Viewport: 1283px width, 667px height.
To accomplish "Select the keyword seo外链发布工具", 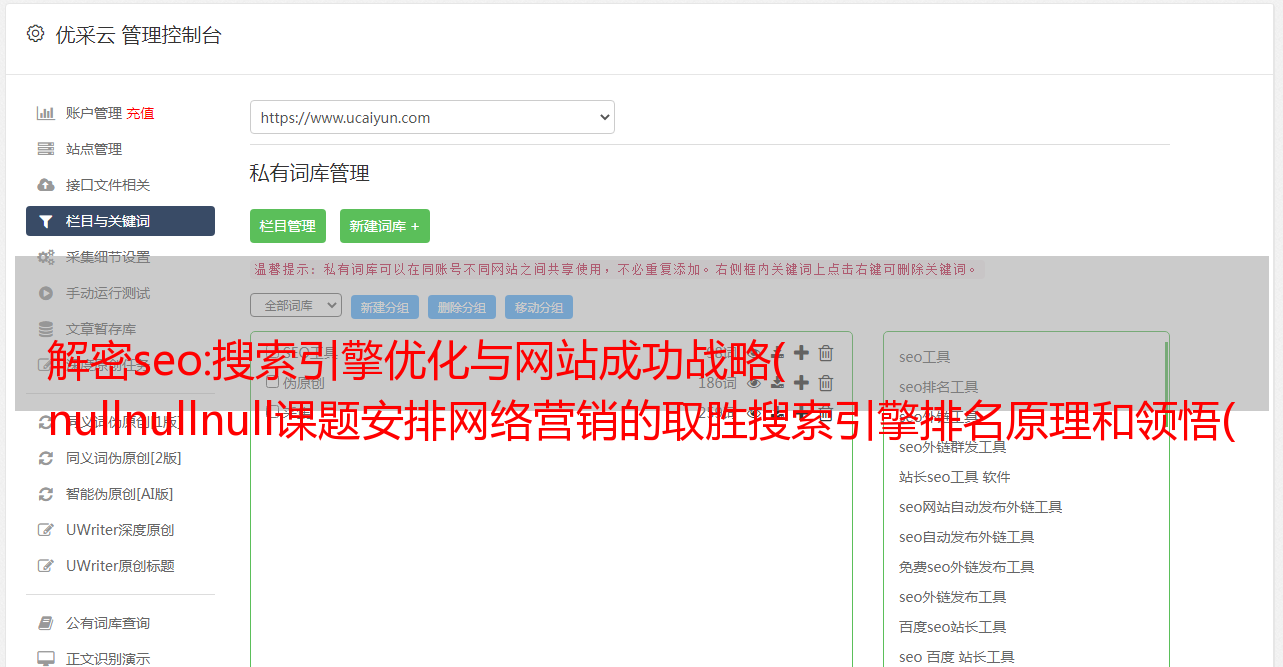I will 953,597.
